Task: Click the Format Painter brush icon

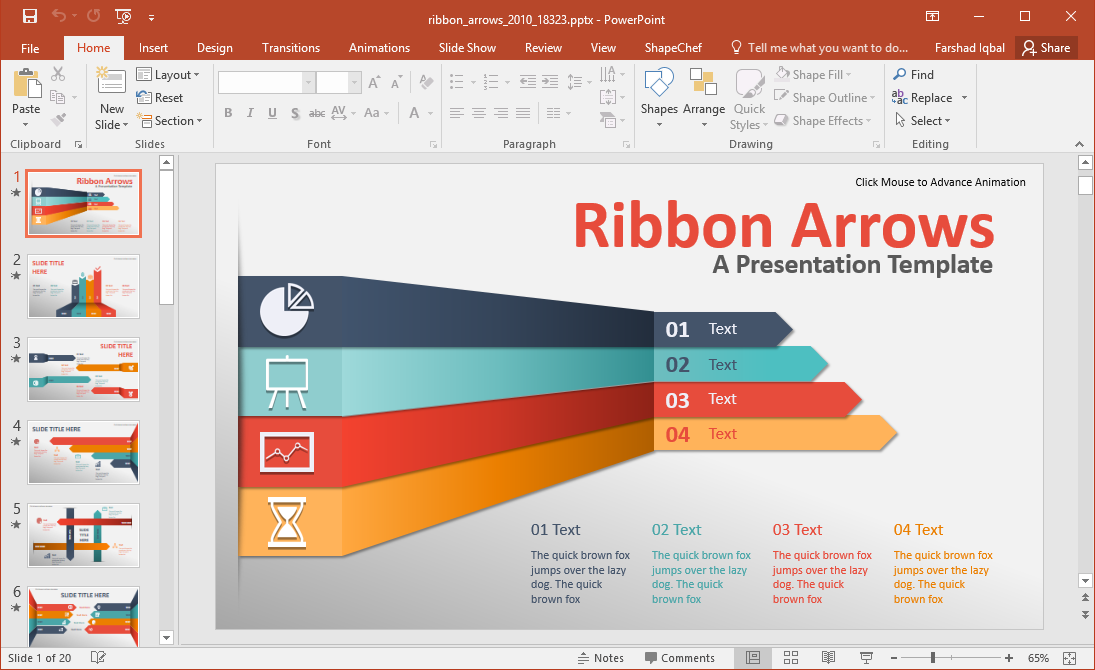Action: coord(58,120)
